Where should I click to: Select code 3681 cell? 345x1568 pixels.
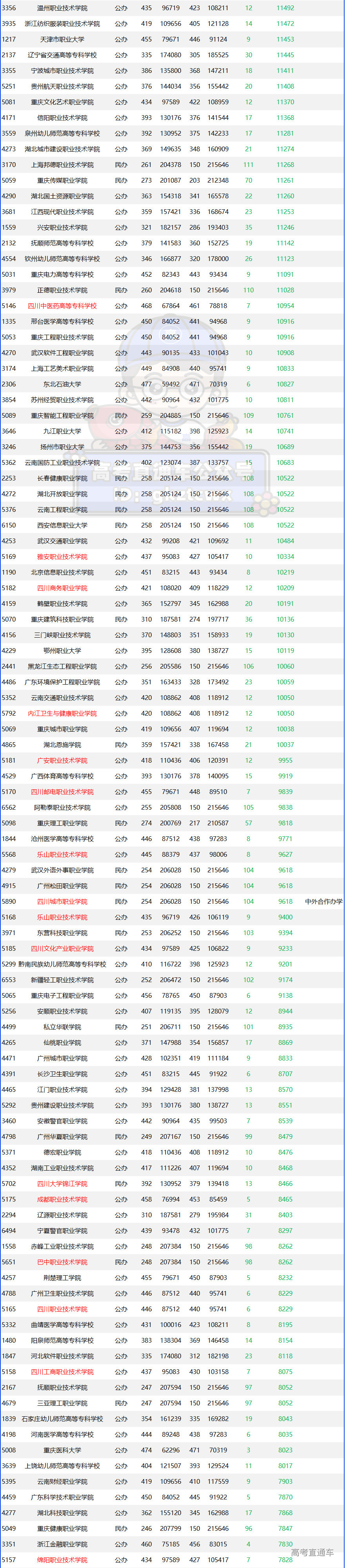(9, 212)
